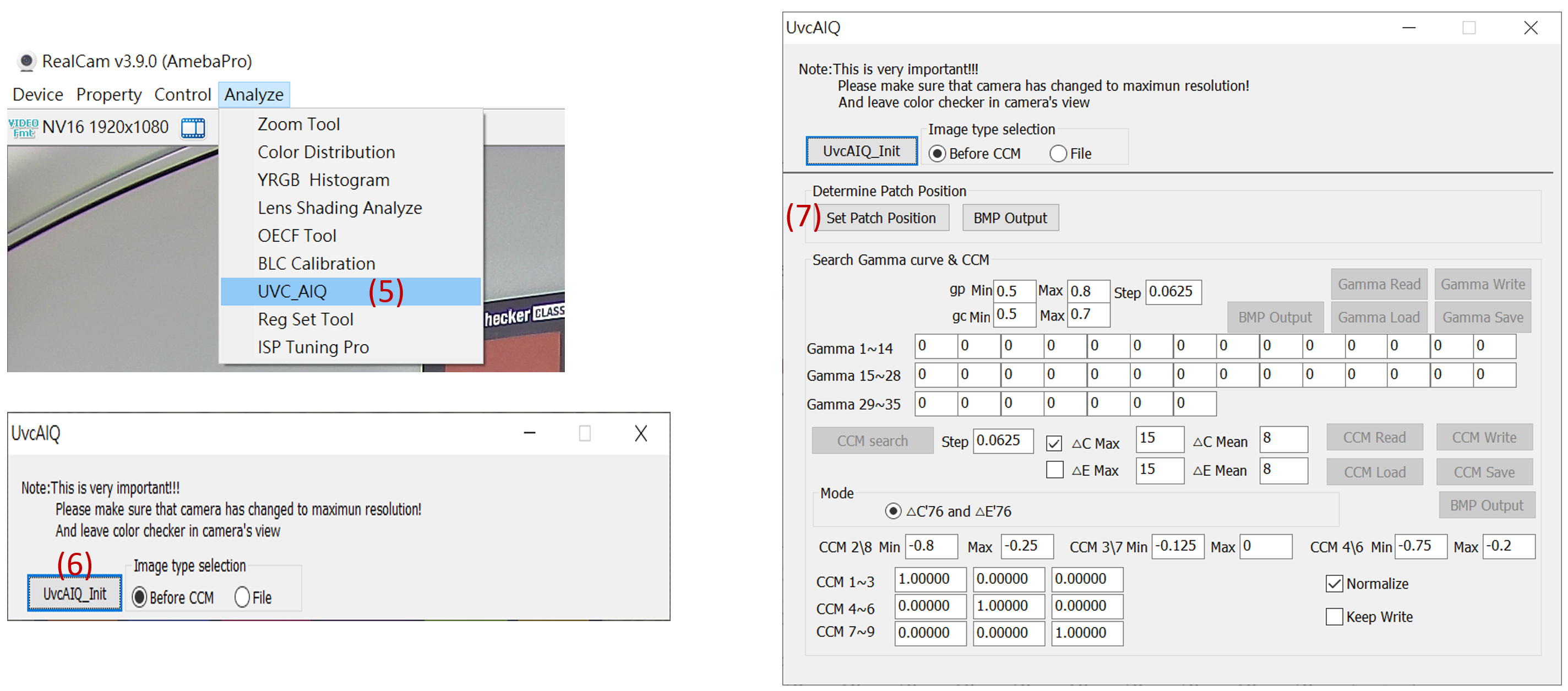Uncheck the ΔC Max checkbox

[1054, 443]
